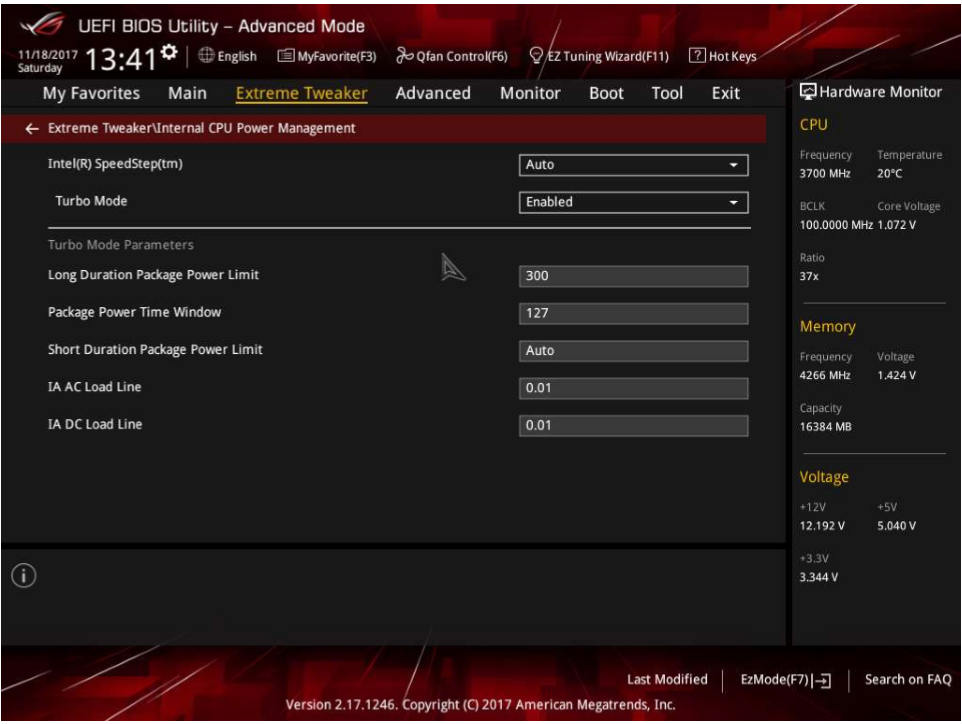Click the memory voltage 1.424 V value
This screenshot has height=724, width=962.
(896, 375)
